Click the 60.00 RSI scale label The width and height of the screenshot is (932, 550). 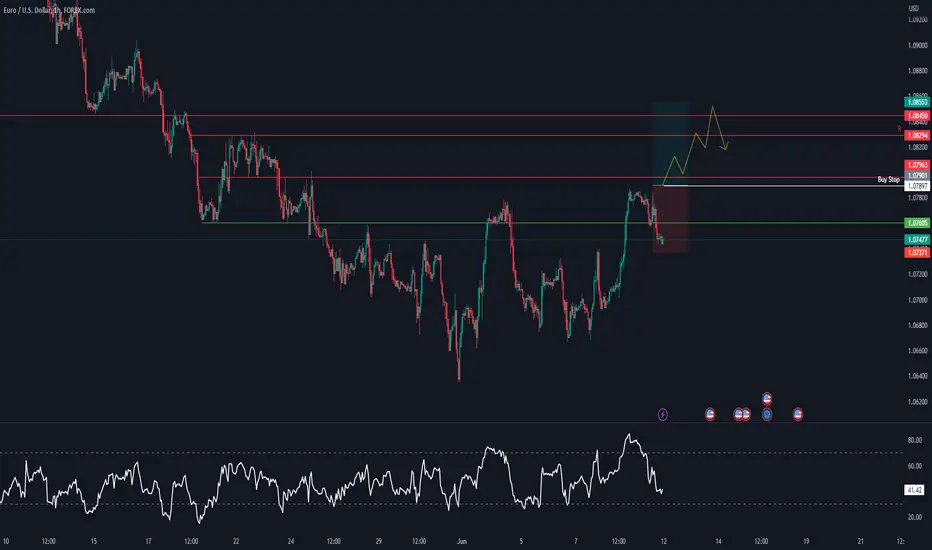click(915, 466)
